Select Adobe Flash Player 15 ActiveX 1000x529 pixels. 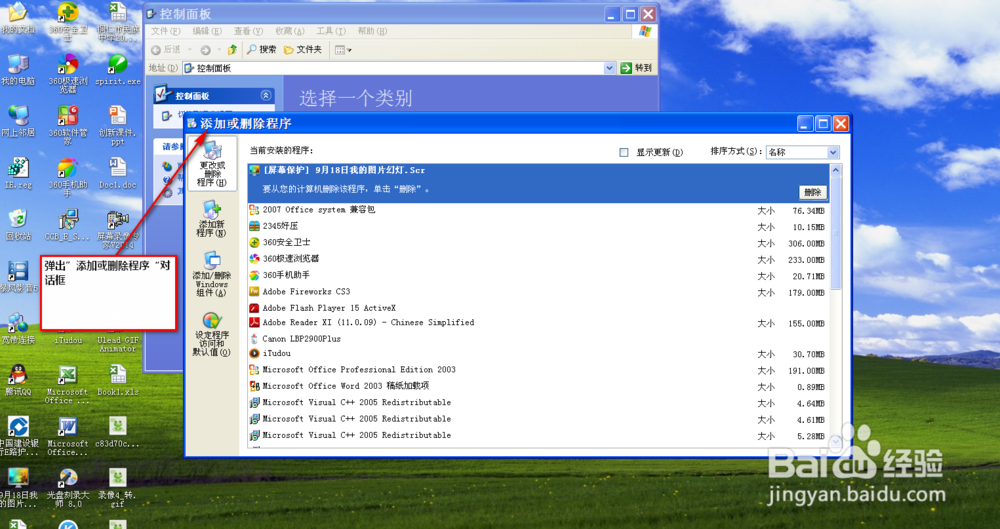[539, 308]
